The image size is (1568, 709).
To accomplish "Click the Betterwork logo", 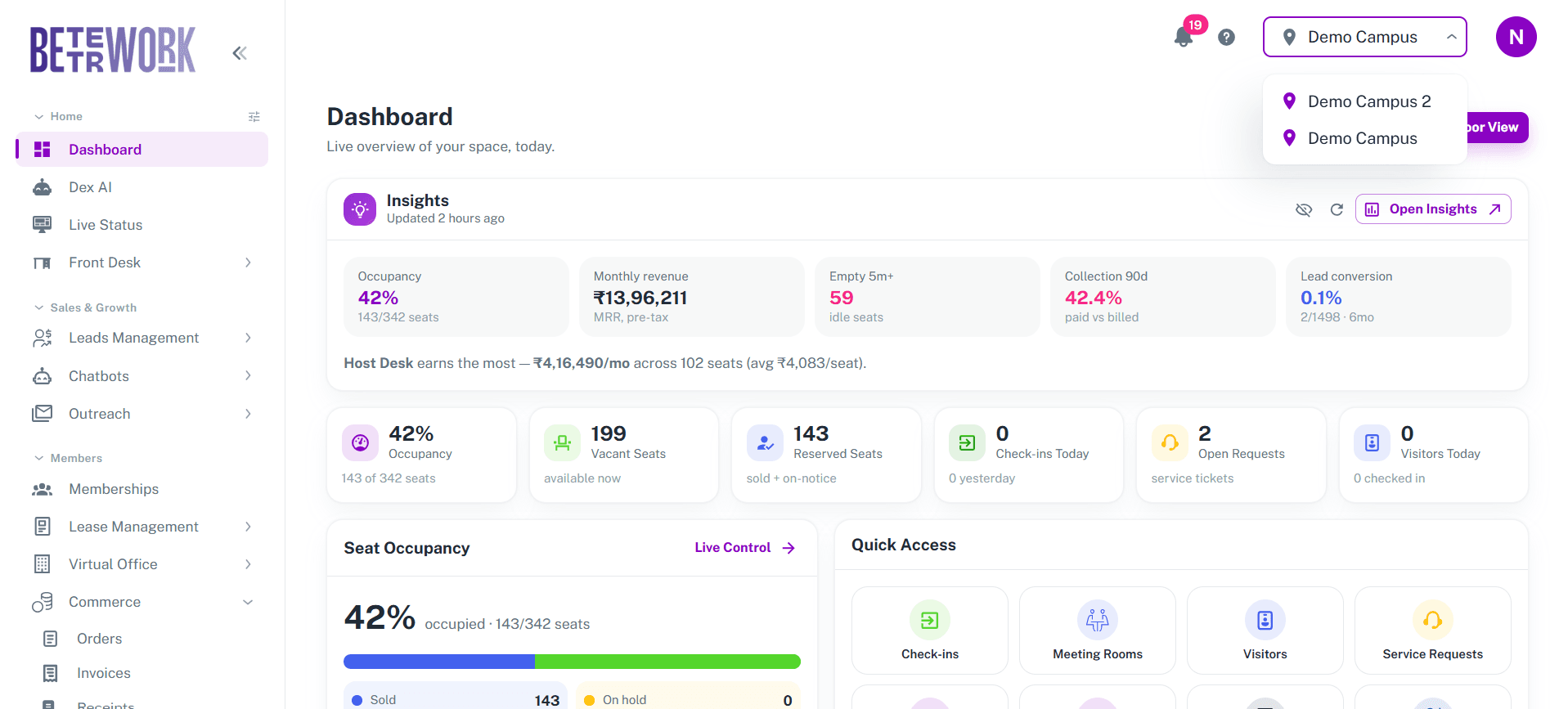I will (113, 50).
